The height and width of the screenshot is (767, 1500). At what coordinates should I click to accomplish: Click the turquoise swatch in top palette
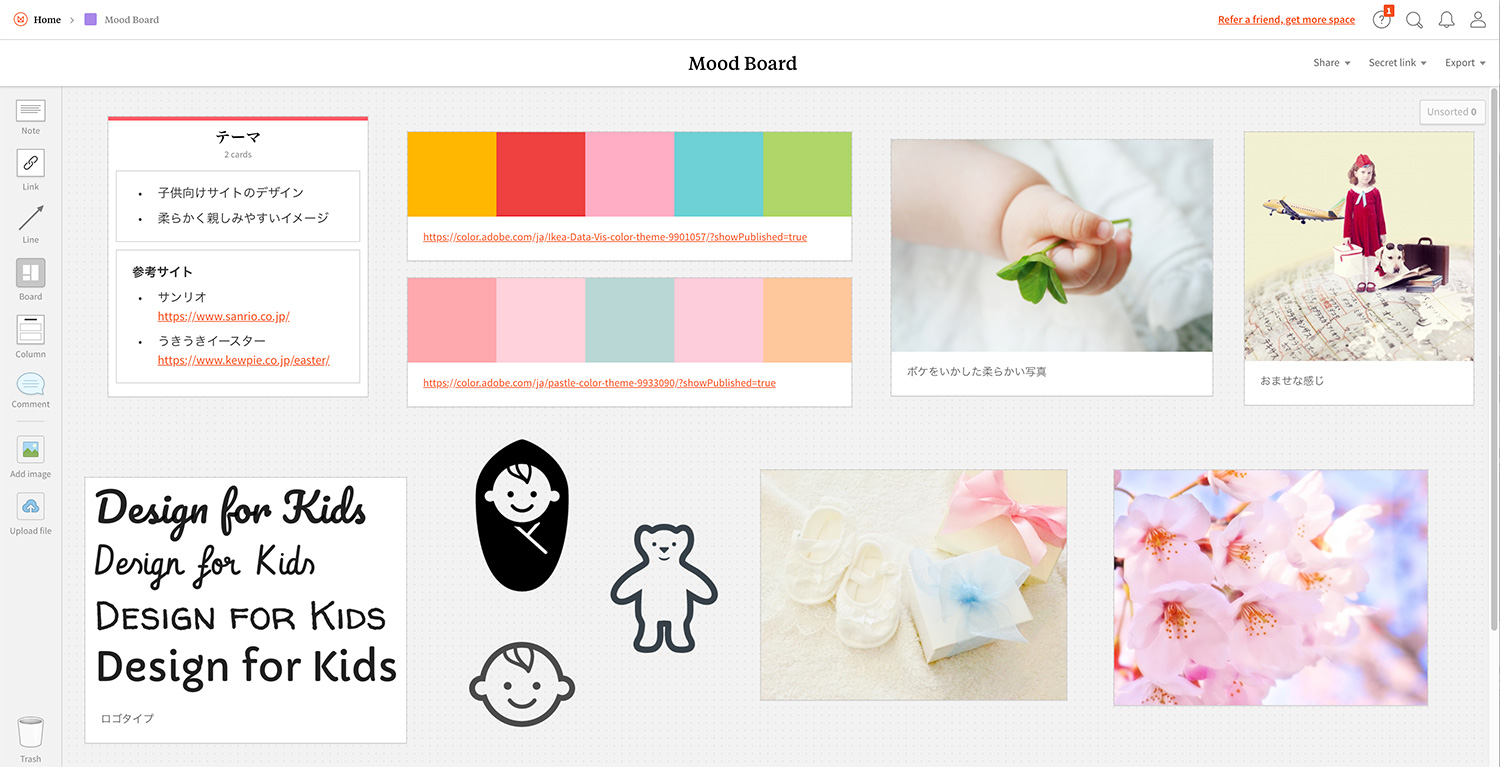pyautogui.click(x=718, y=174)
